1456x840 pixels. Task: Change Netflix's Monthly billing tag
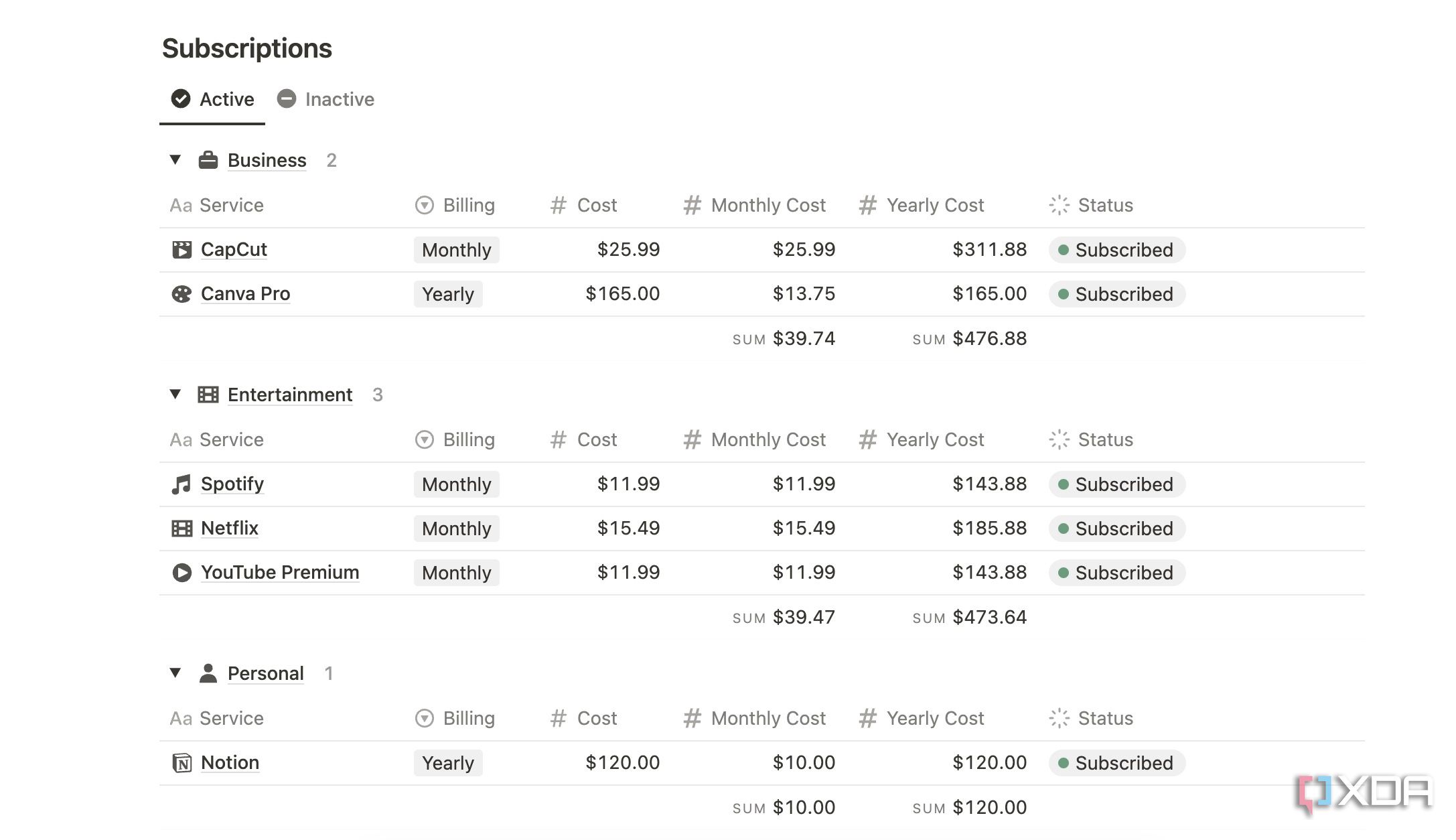click(x=457, y=529)
